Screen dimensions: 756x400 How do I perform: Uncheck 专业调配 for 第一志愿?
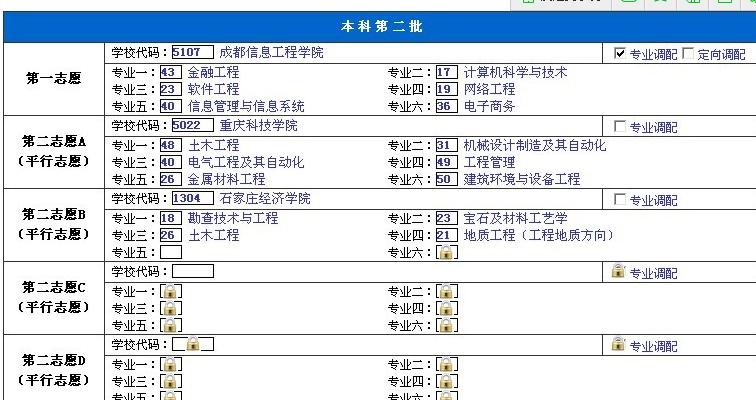click(x=620, y=54)
